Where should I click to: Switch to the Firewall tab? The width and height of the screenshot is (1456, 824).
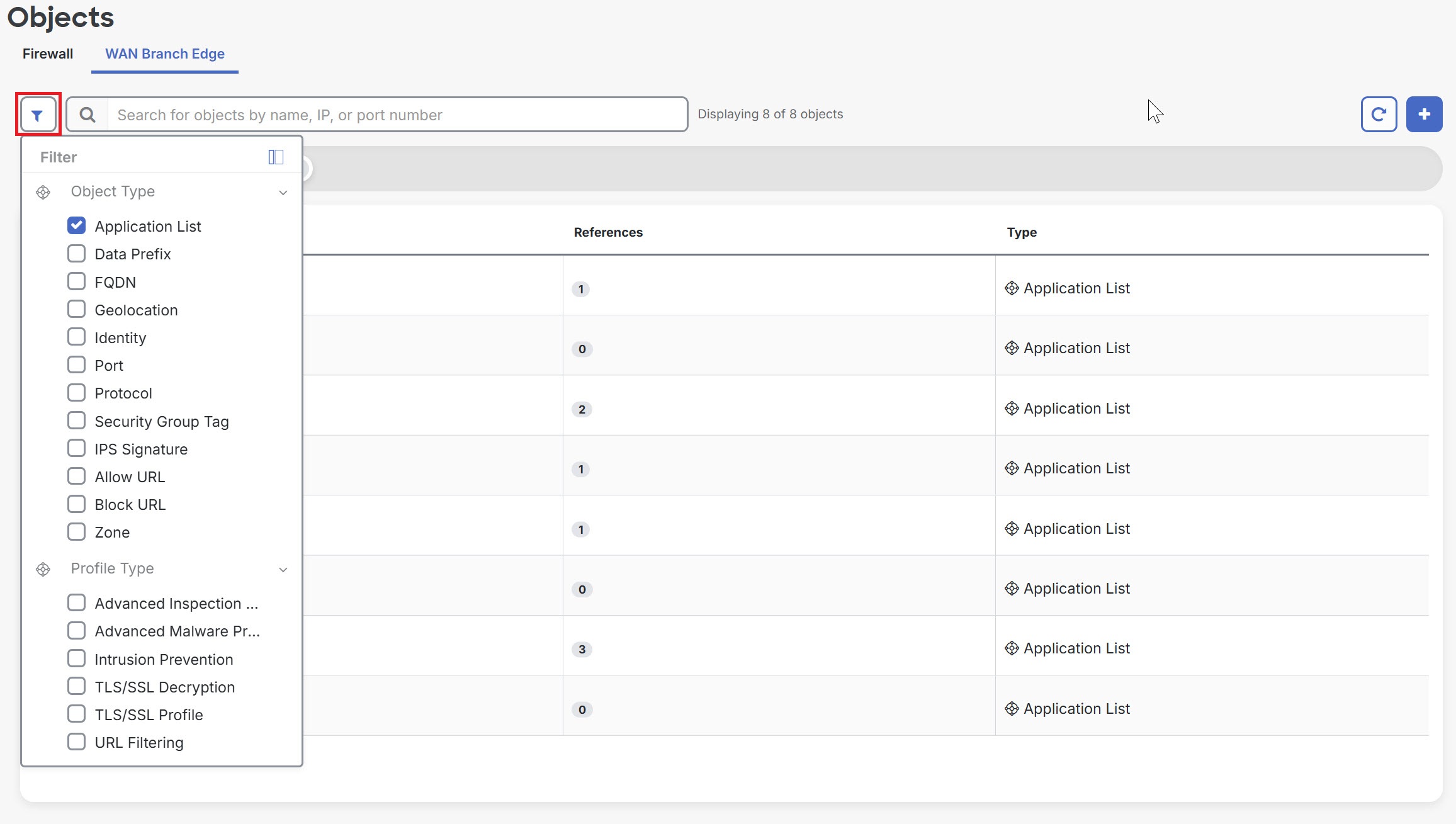pos(47,54)
